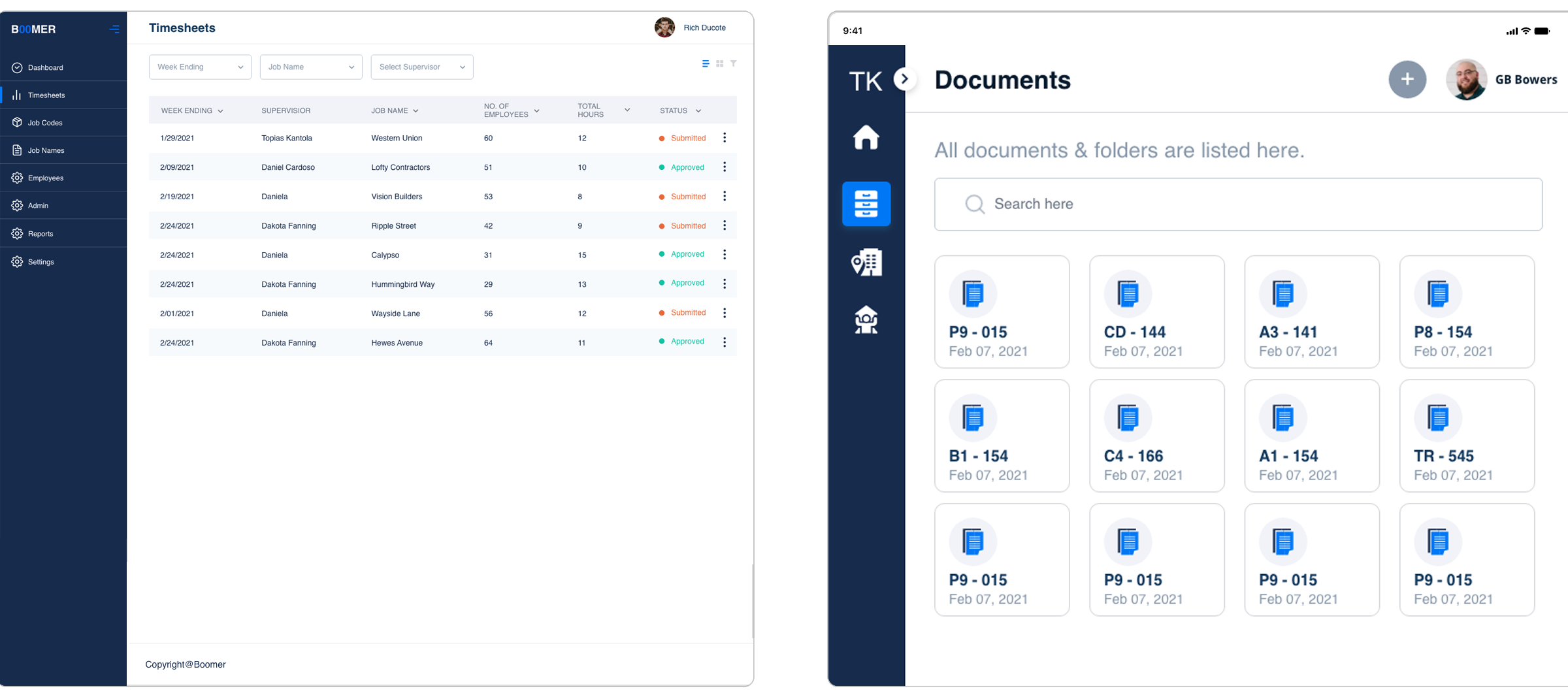Go to Job Codes in sidebar

pos(45,123)
